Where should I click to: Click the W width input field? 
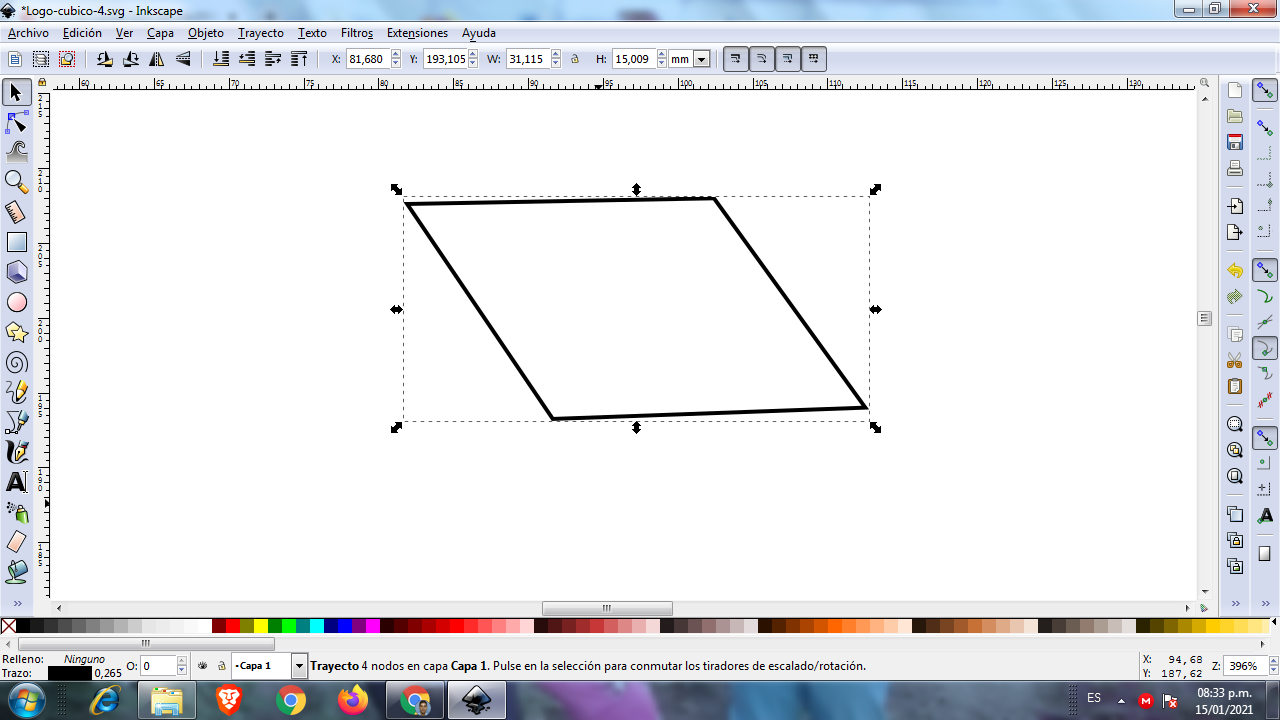[x=529, y=59]
